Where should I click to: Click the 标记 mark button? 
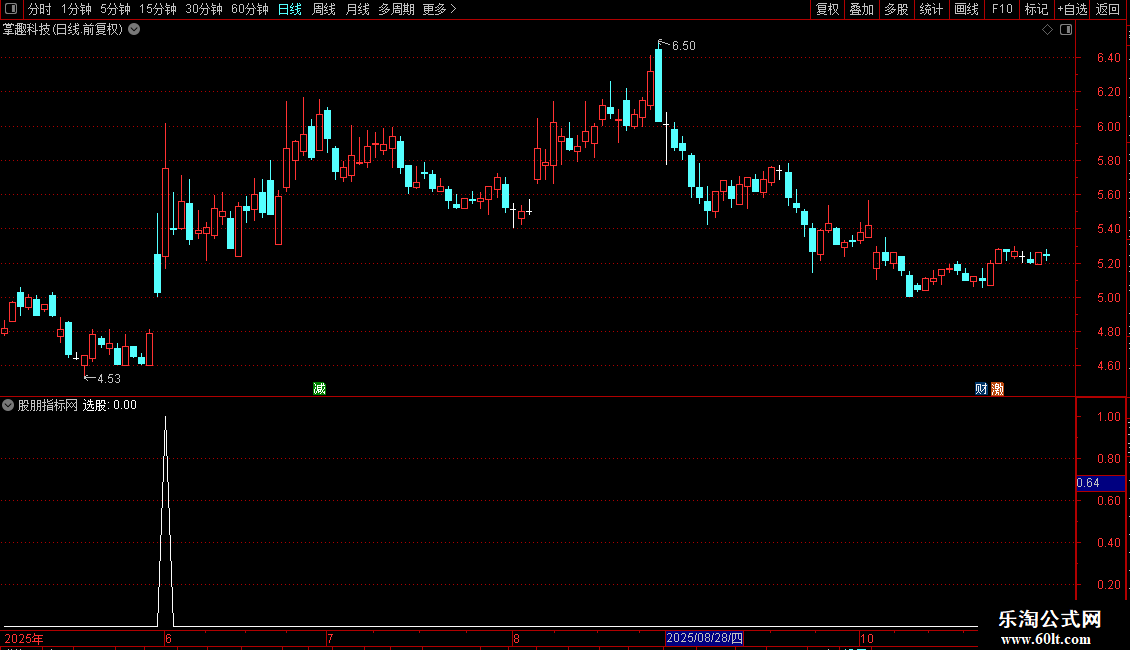[1036, 9]
